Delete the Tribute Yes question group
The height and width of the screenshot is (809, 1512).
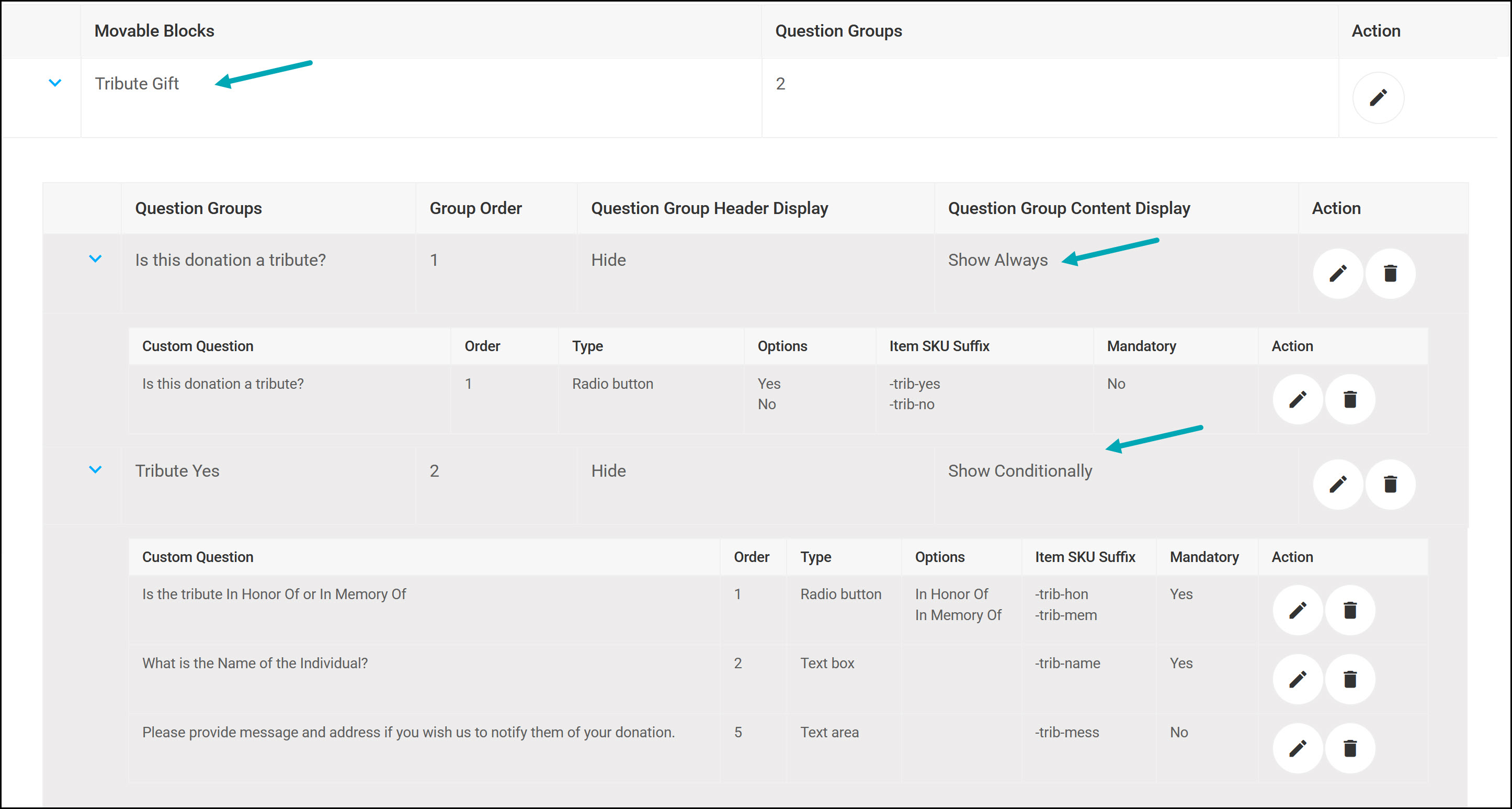point(1390,485)
